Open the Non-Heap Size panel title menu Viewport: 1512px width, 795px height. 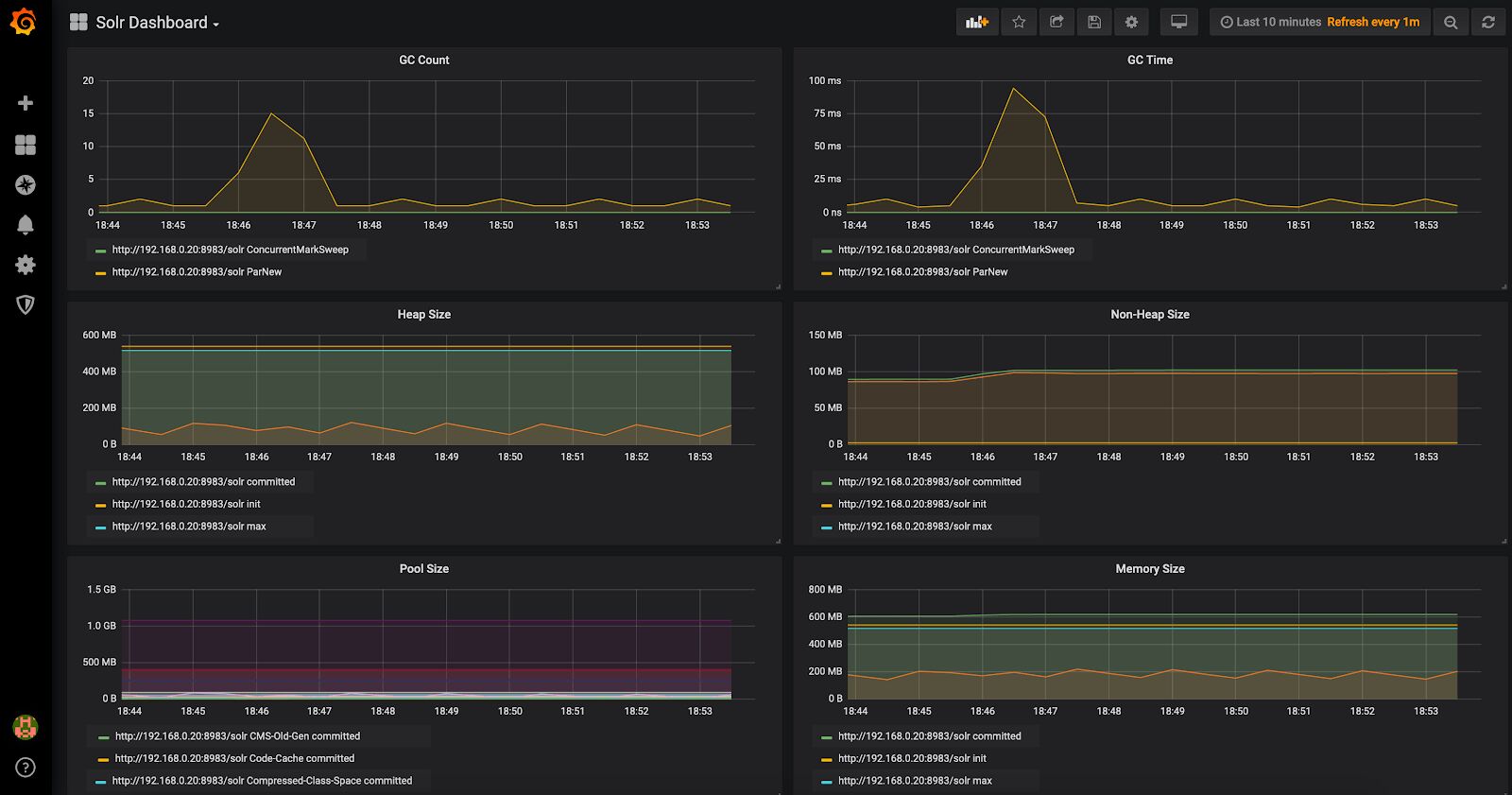pyautogui.click(x=1150, y=314)
